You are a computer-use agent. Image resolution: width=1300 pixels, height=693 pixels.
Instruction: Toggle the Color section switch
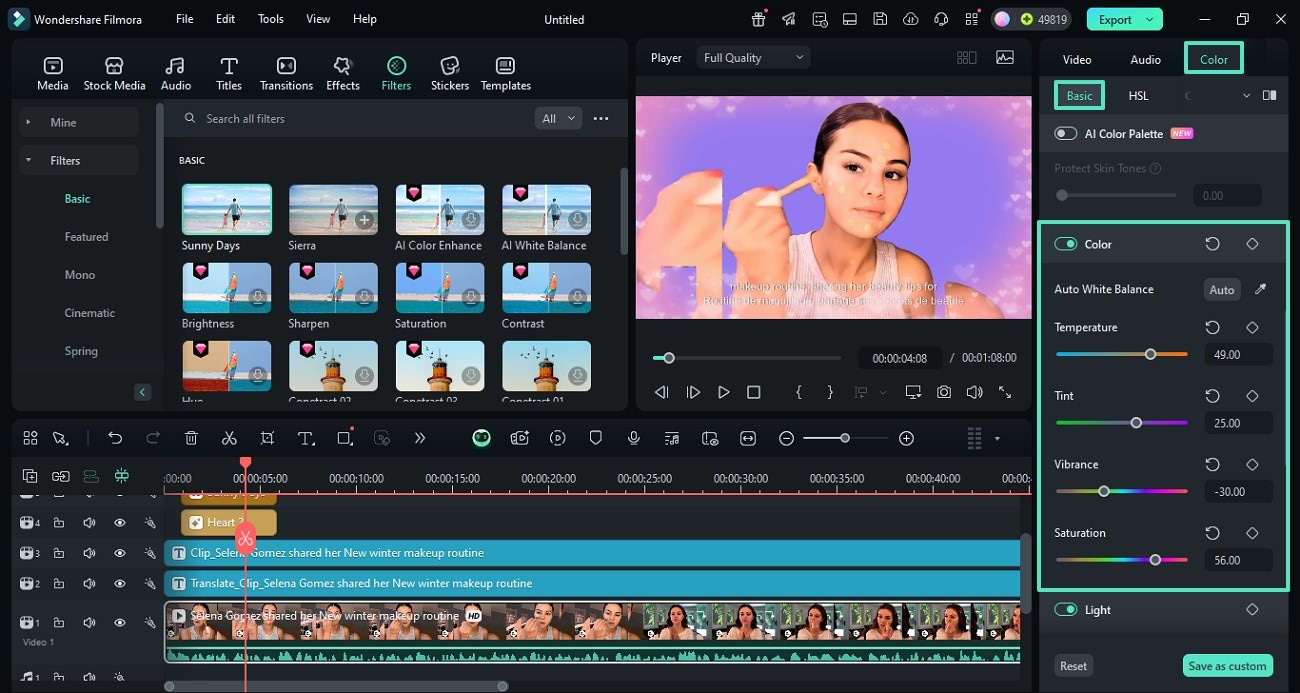(1066, 244)
